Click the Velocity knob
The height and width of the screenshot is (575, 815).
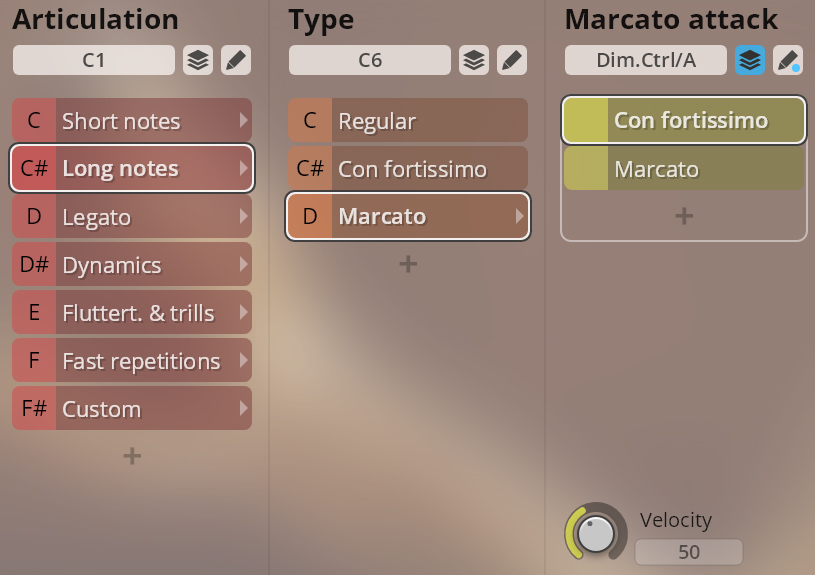coord(596,533)
